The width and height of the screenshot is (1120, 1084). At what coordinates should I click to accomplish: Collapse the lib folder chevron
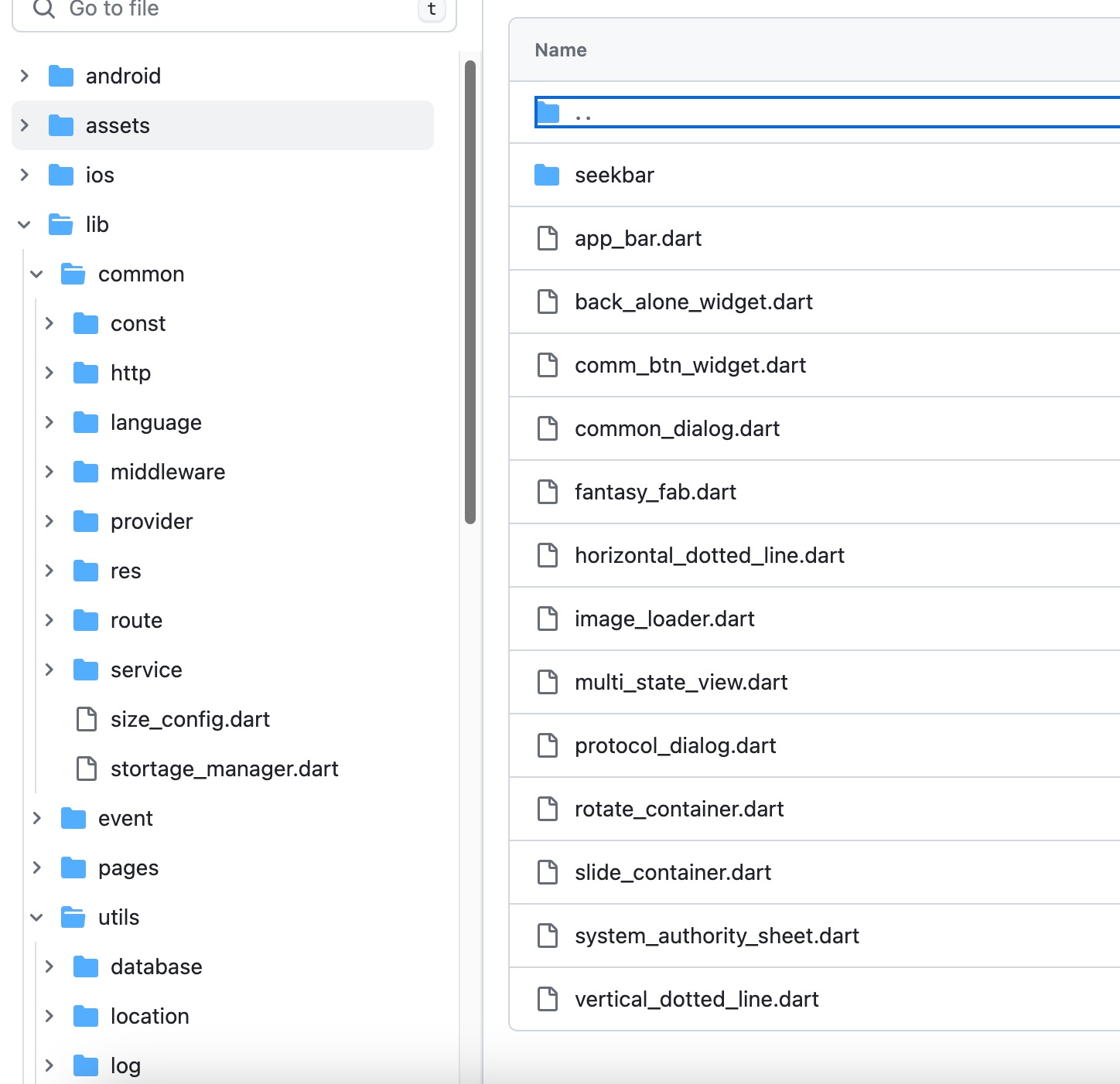click(25, 225)
